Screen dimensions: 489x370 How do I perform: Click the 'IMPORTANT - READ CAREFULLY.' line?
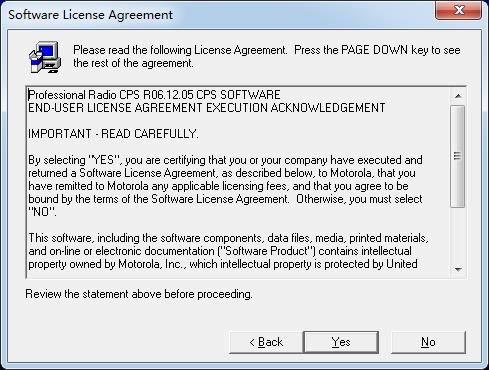[113, 134]
